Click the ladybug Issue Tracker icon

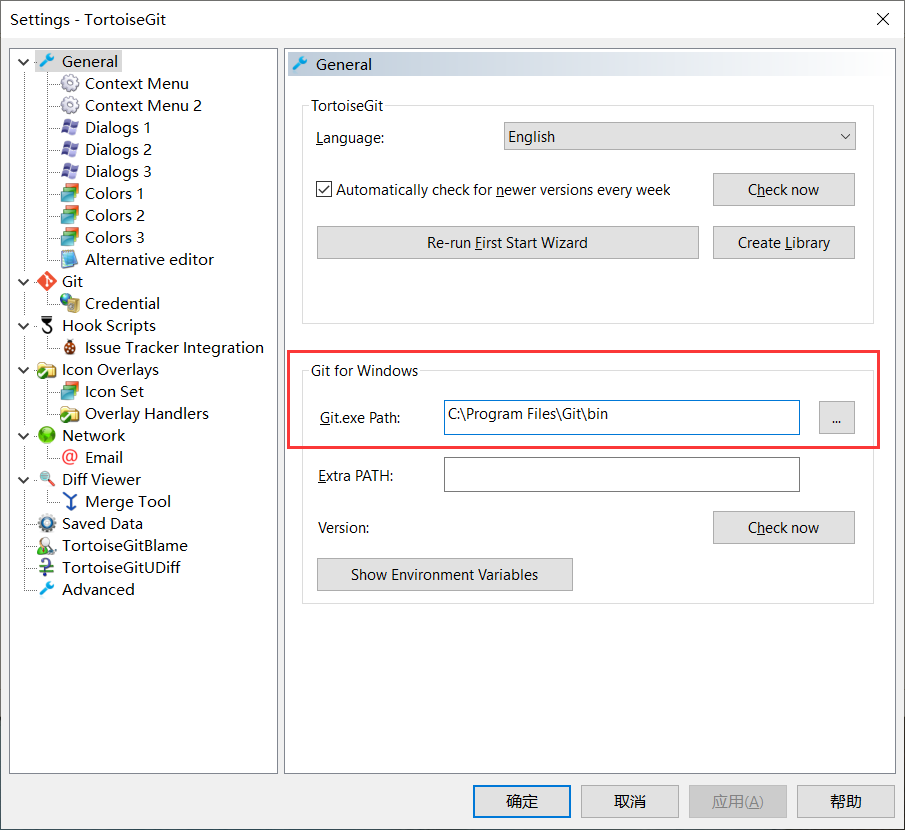[x=70, y=347]
